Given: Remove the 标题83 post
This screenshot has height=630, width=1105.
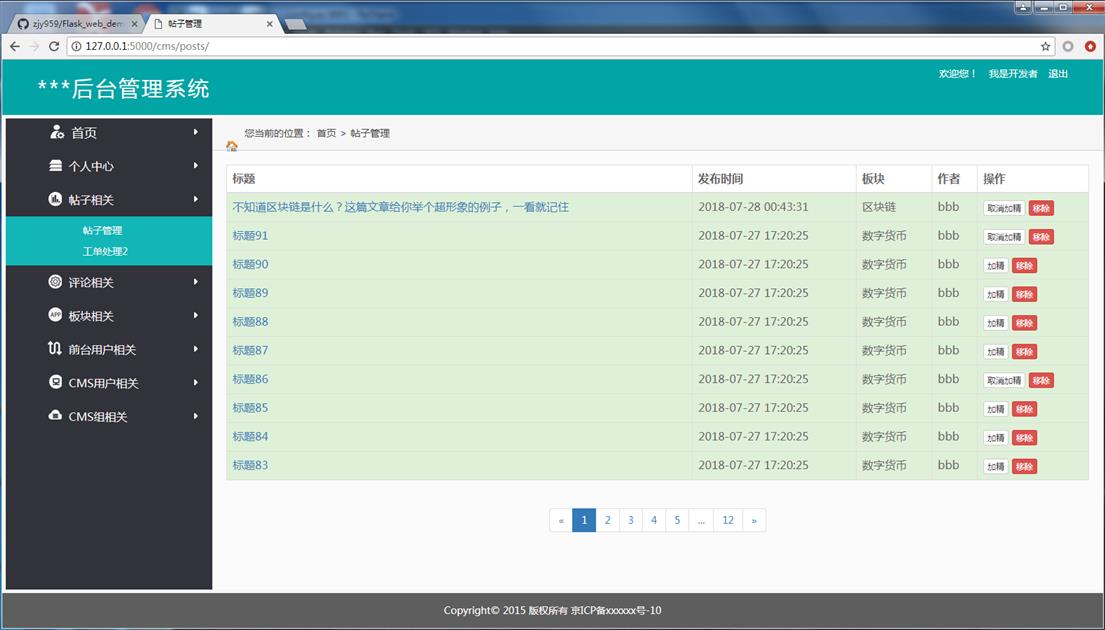Looking at the screenshot, I should coord(1024,467).
